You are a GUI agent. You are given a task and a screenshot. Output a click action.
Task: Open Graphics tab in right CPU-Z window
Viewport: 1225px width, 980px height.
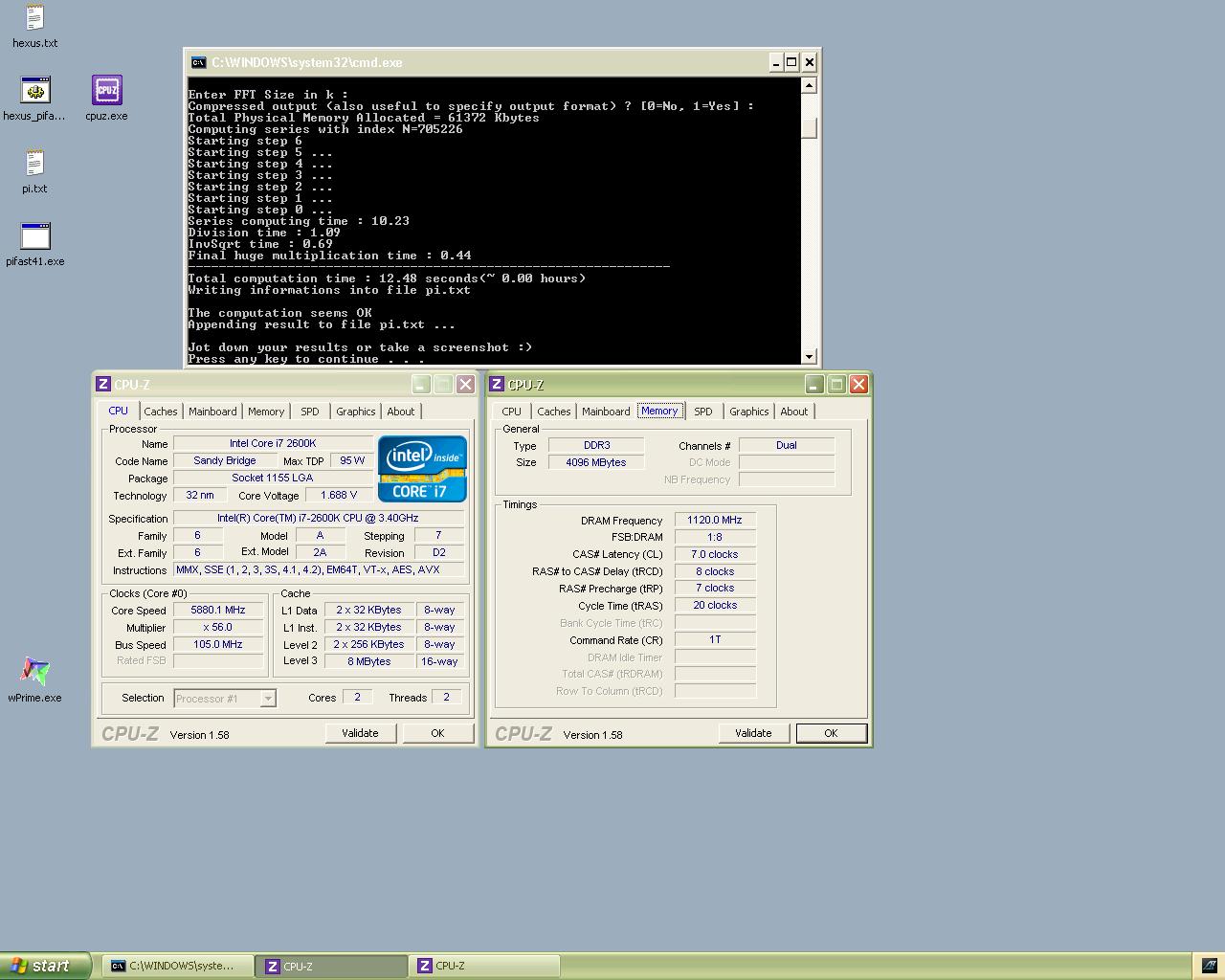[x=748, y=412]
